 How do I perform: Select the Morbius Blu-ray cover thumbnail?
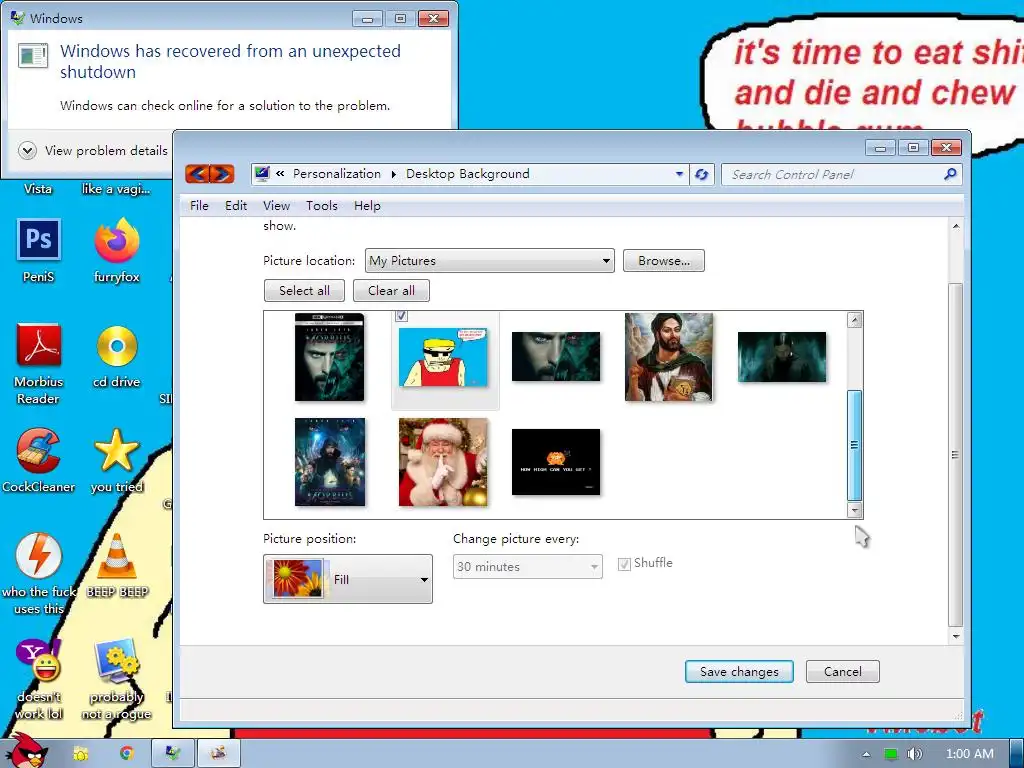click(x=330, y=357)
